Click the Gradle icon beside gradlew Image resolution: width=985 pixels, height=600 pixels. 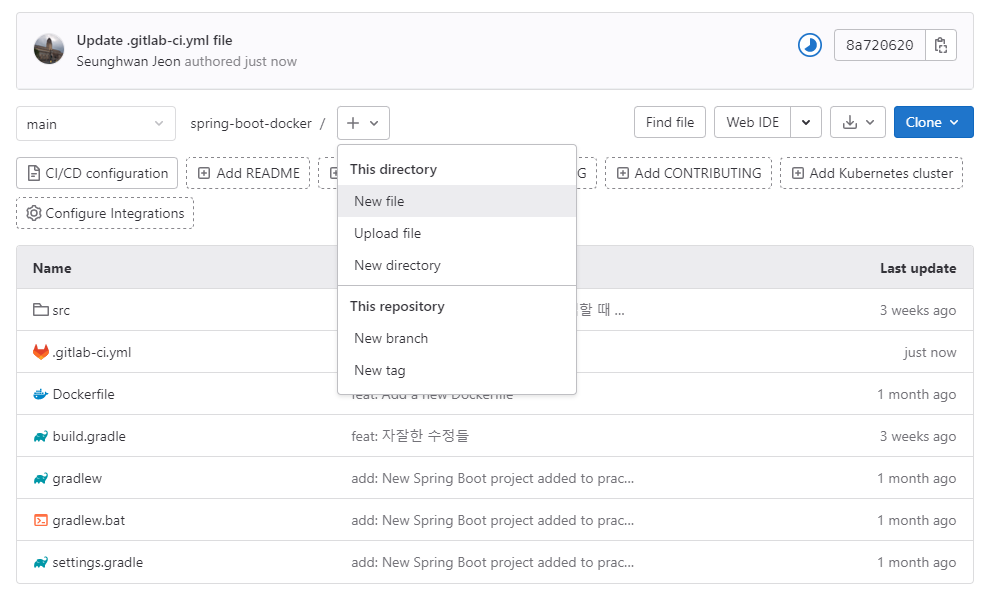pos(41,479)
